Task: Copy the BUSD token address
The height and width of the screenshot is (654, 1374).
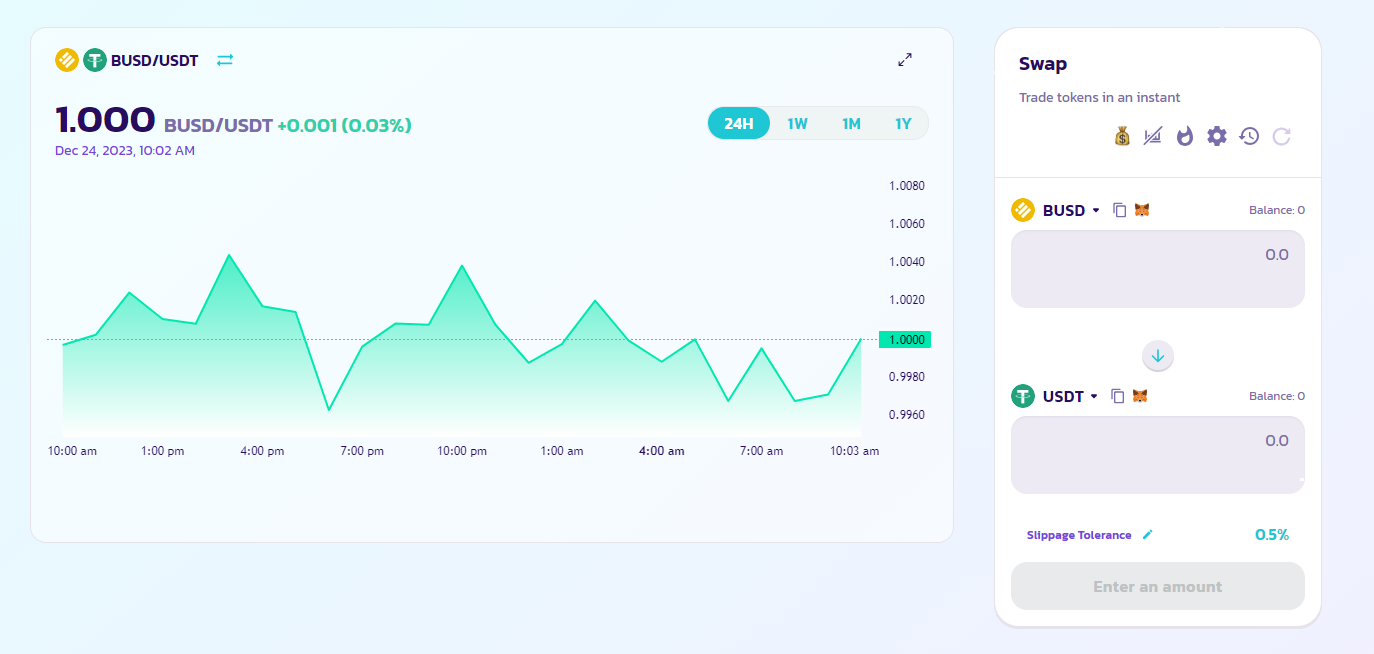Action: [1120, 210]
